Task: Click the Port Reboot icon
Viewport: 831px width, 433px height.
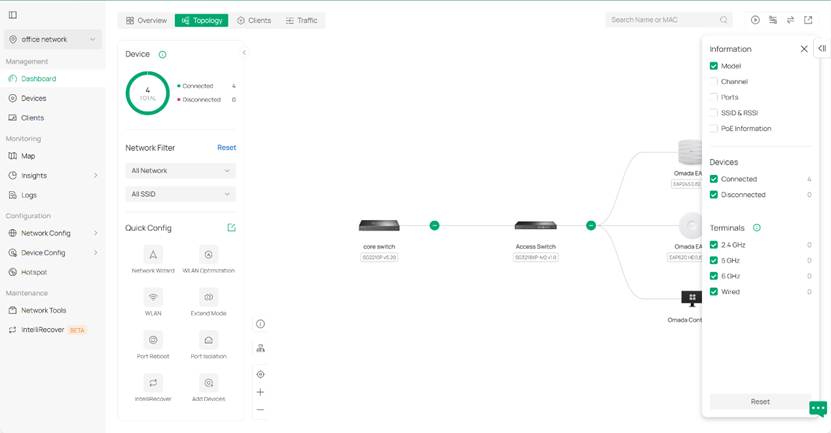Action: point(153,340)
